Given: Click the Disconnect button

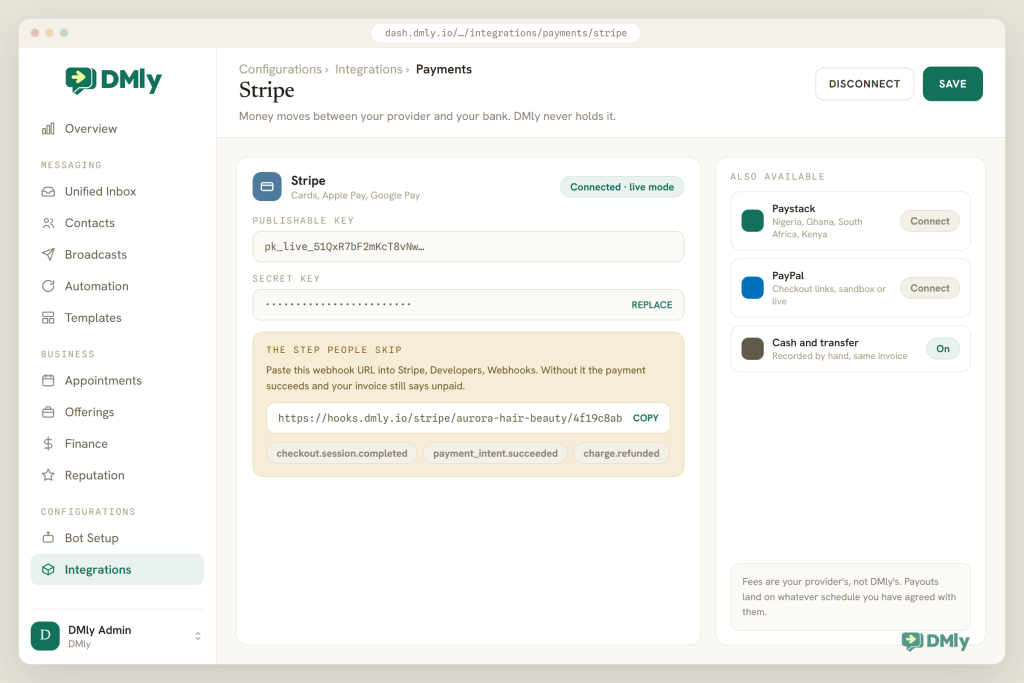Looking at the screenshot, I should tap(864, 84).
